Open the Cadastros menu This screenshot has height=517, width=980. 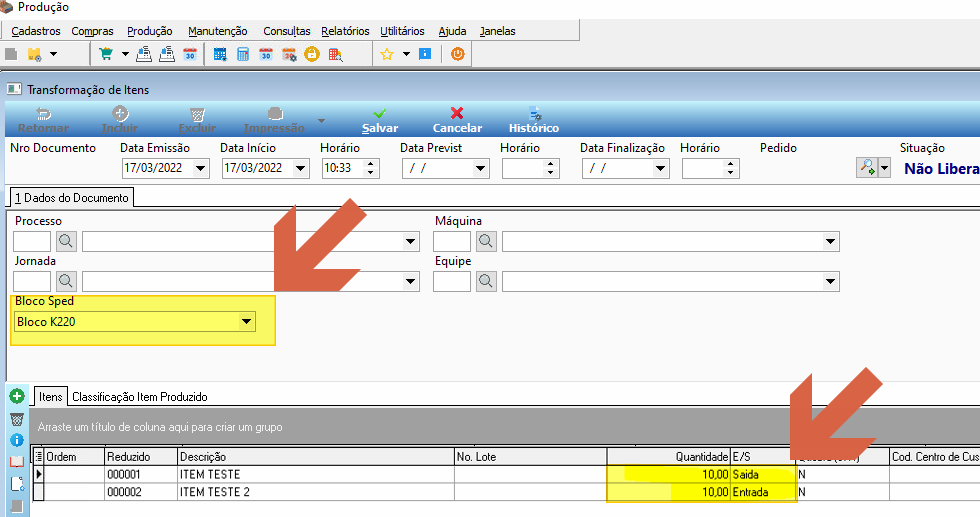(36, 31)
